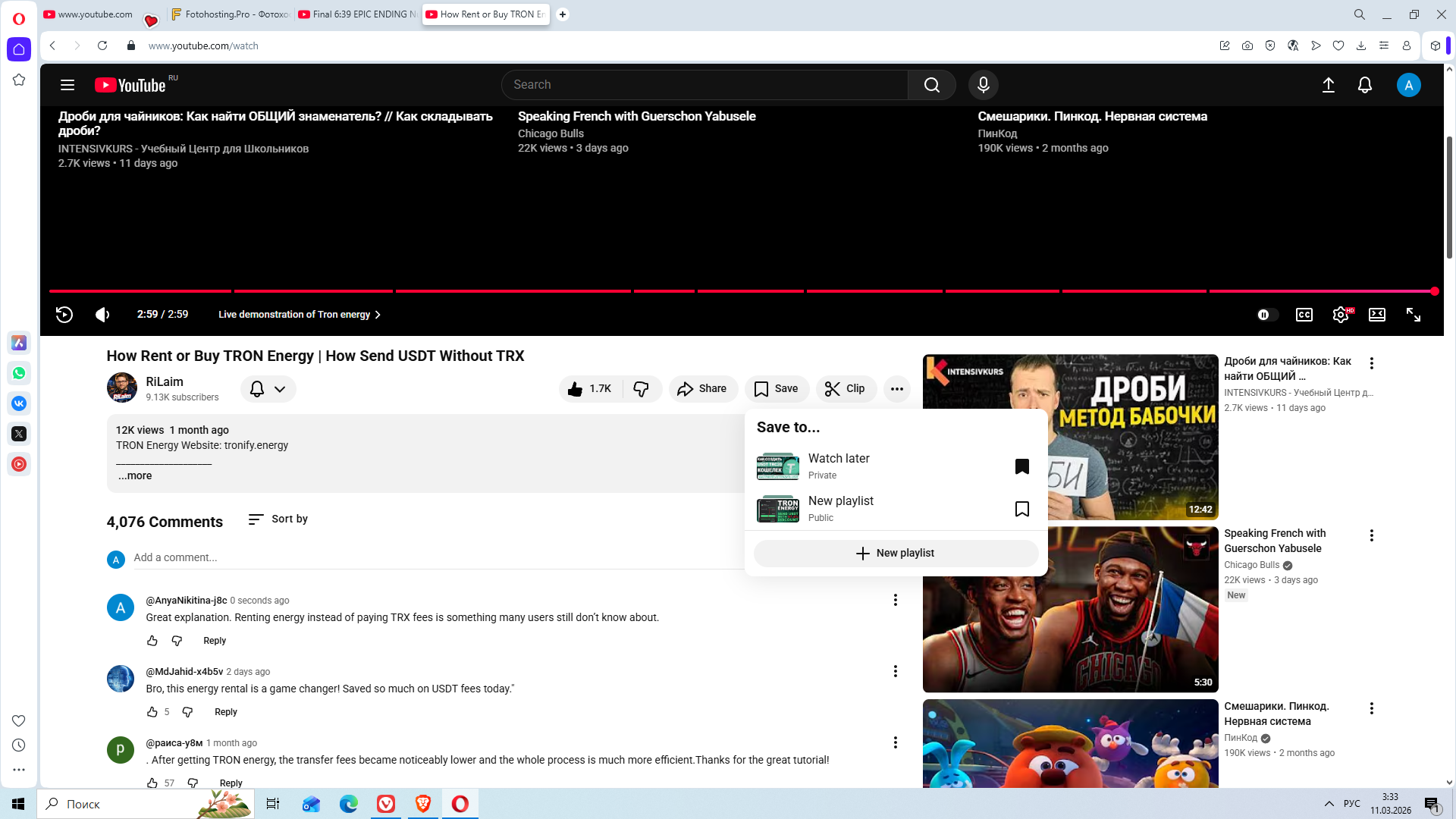Image resolution: width=1456 pixels, height=819 pixels.
Task: Switch to Final 6:39 EPIC ENDING tab
Action: point(358,14)
